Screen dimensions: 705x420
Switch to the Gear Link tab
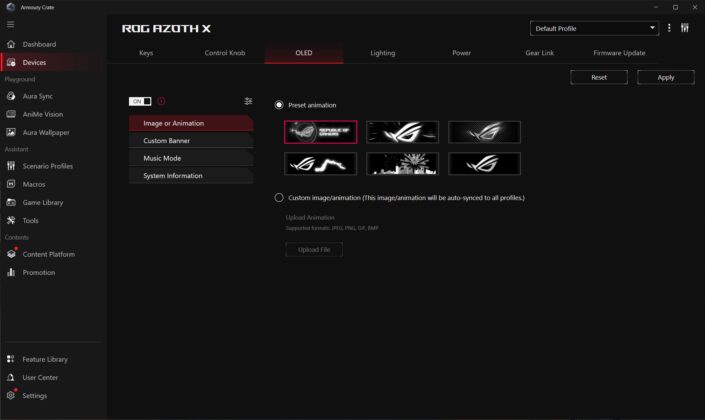(x=540, y=53)
